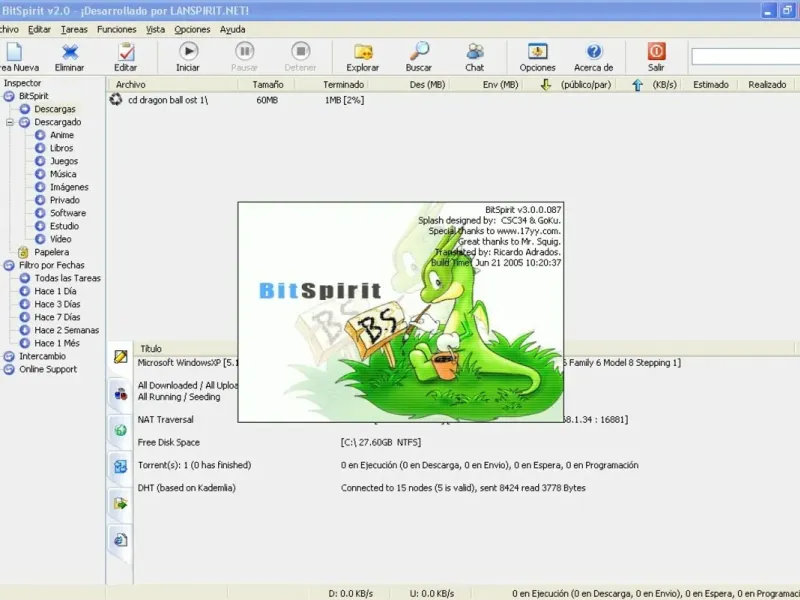Open the Funciones menu
The width and height of the screenshot is (800, 600).
coord(116,30)
